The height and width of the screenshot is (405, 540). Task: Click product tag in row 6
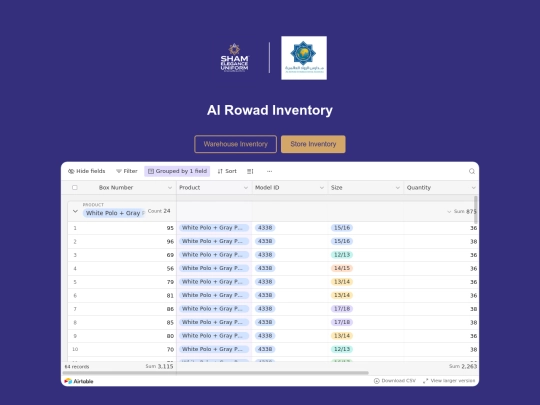pos(214,295)
